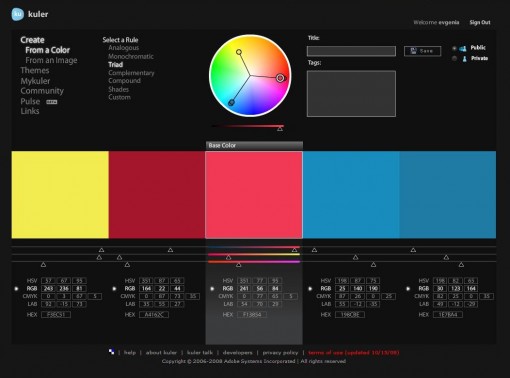Click RGB blue field showing 190

(373, 289)
